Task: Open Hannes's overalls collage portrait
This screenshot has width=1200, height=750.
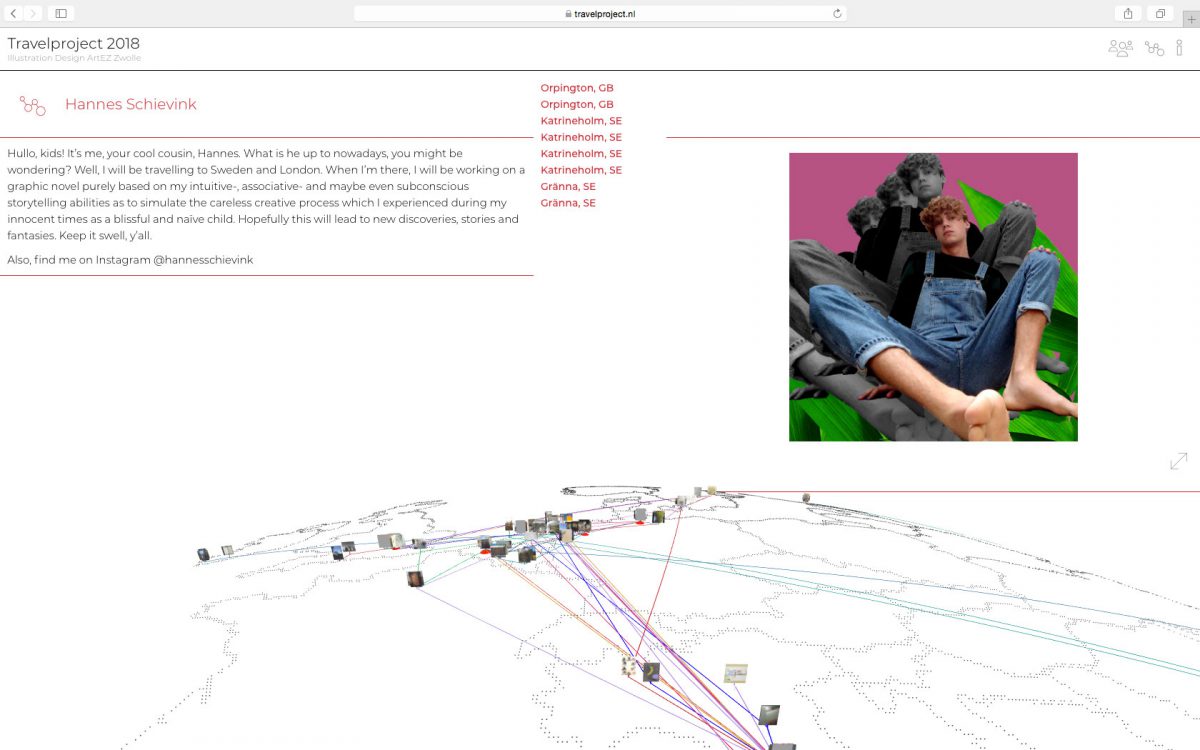Action: (933, 297)
